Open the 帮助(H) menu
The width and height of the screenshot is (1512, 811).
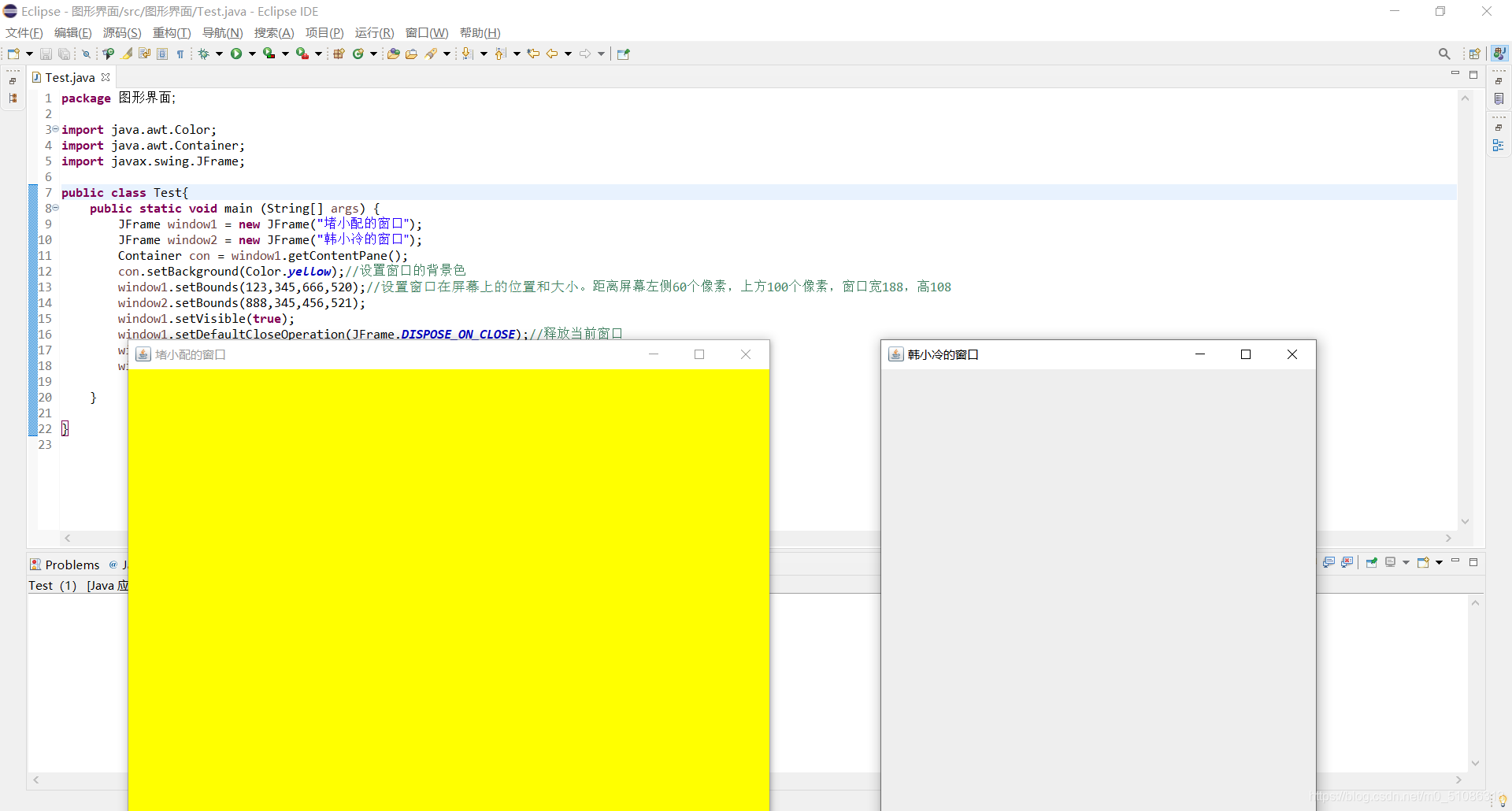(480, 32)
